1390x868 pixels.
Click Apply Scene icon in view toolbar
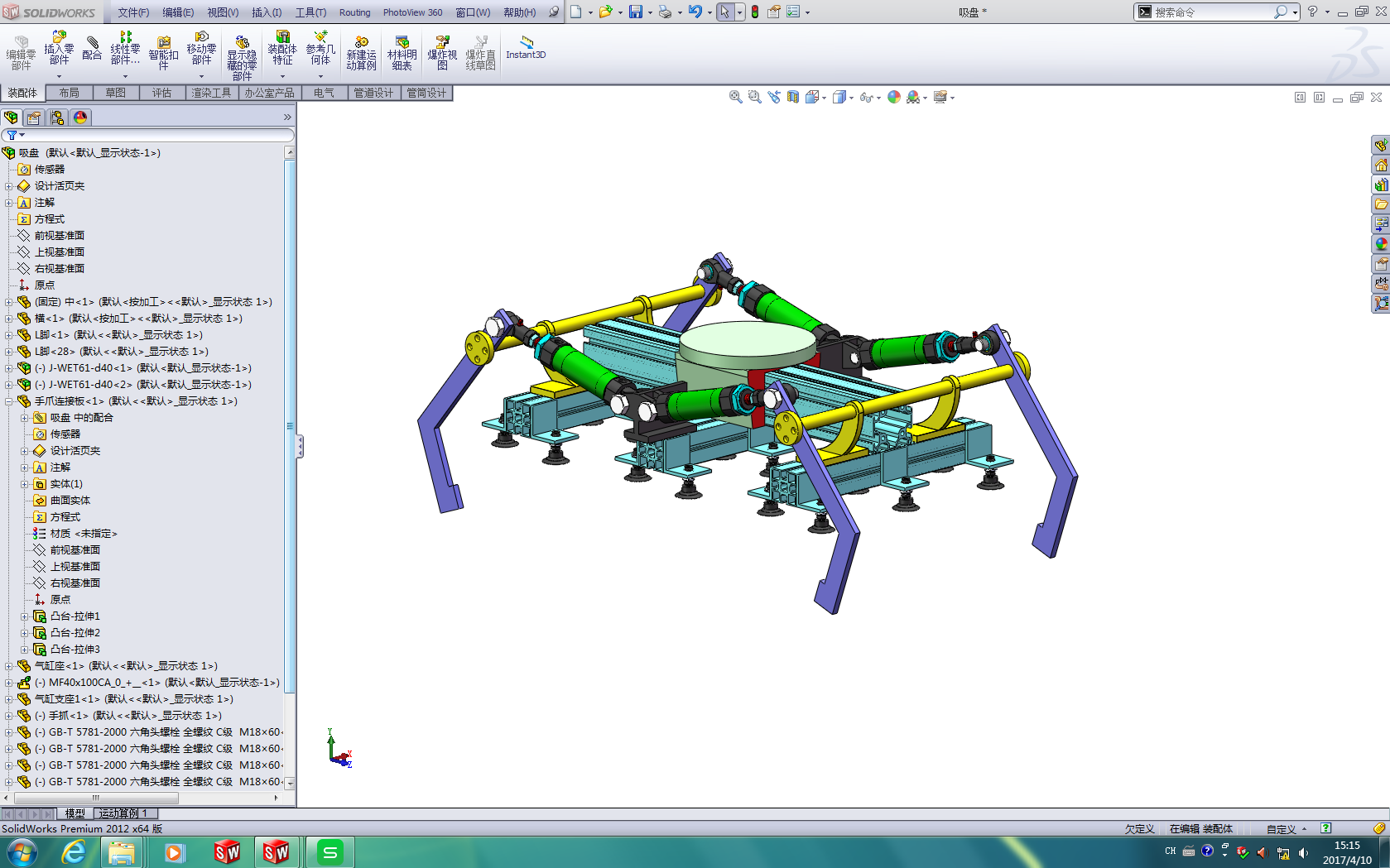click(912, 97)
